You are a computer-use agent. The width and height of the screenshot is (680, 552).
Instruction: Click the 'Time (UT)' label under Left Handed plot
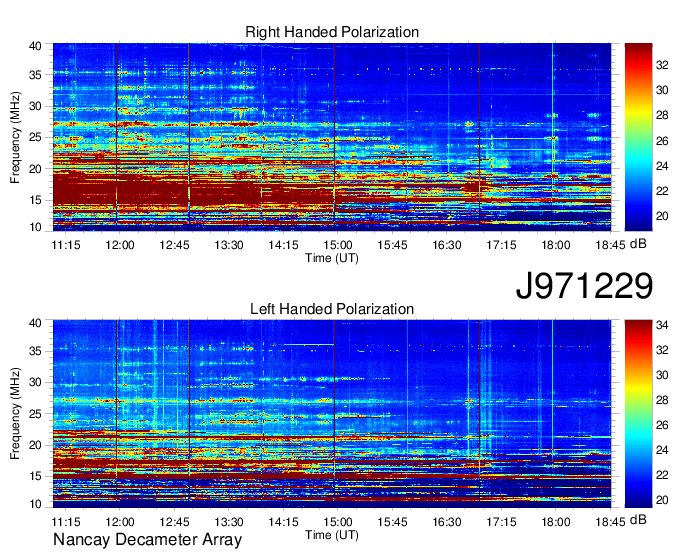[332, 536]
